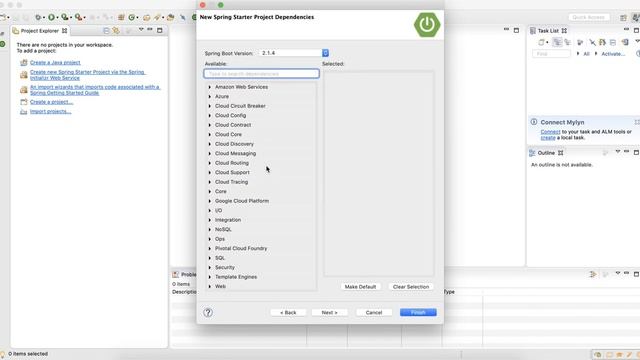Expand the Azure dependency category

point(210,96)
